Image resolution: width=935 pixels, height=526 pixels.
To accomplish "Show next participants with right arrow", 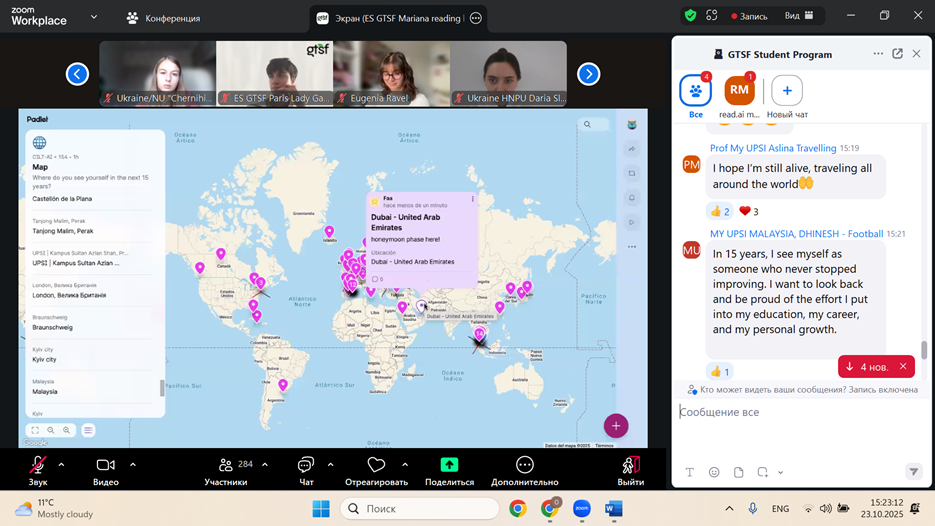I will [x=588, y=74].
